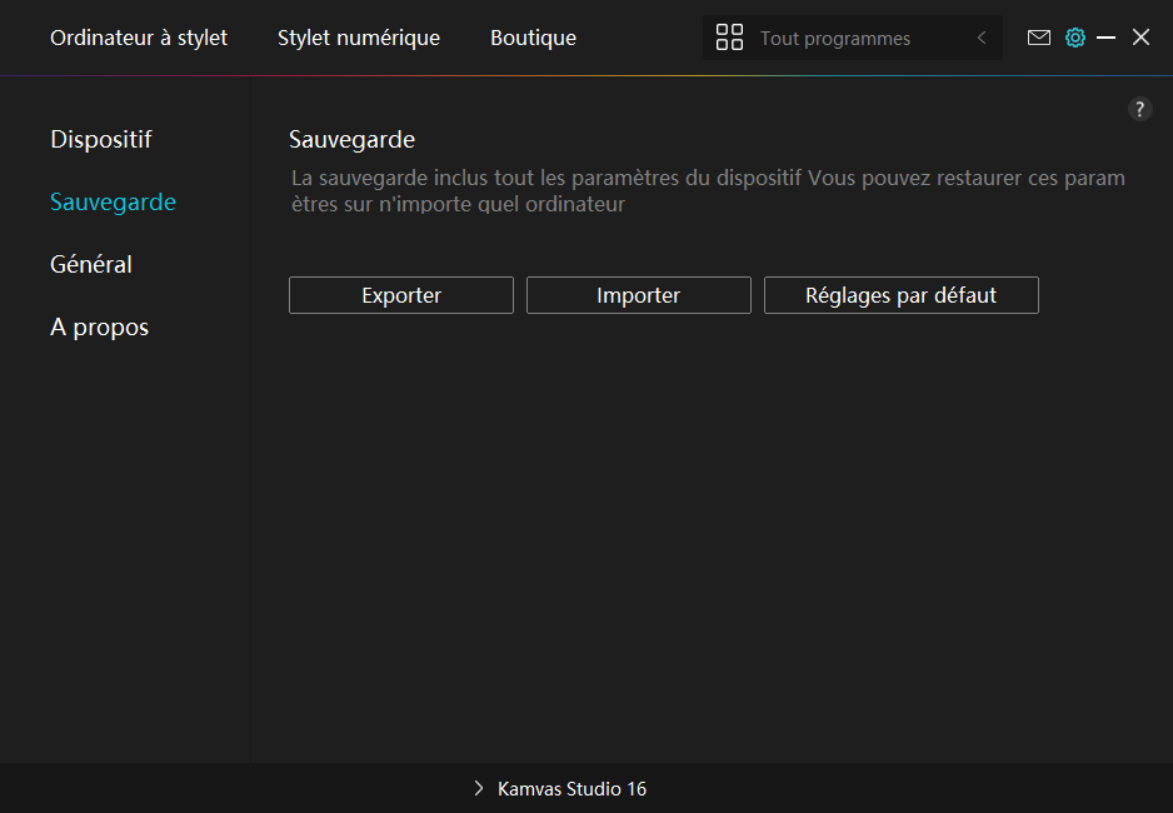Switch to the Ordinateur à stylet tab
This screenshot has width=1173, height=813.
coord(139,38)
